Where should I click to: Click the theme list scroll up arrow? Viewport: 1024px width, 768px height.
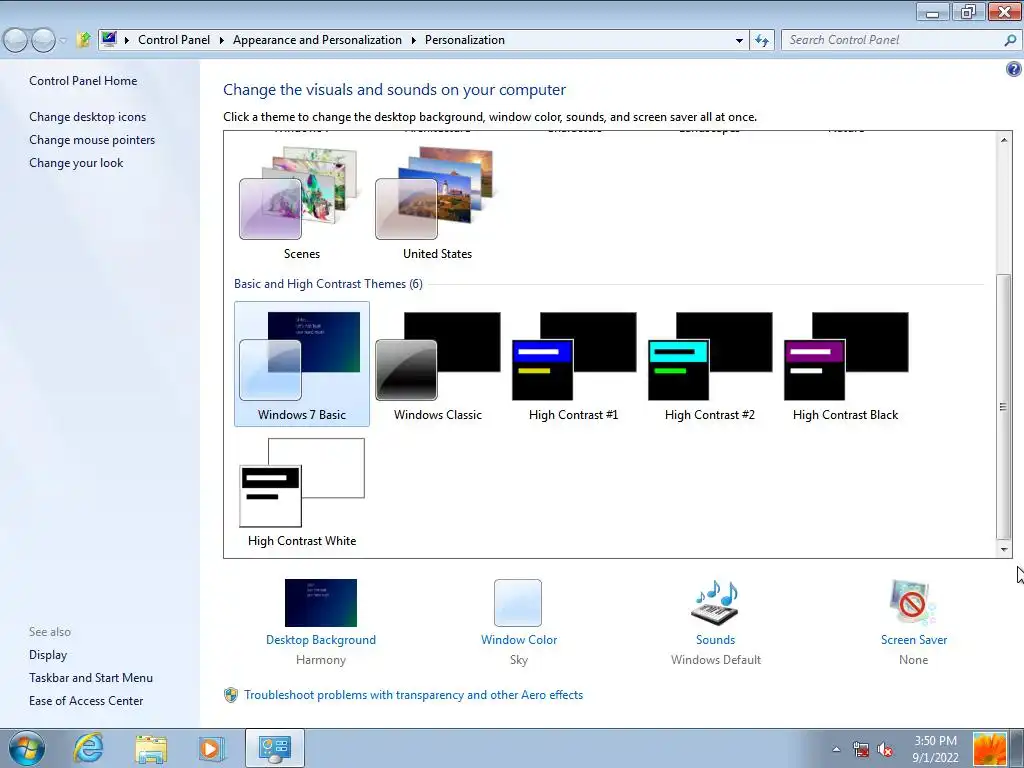click(1004, 139)
